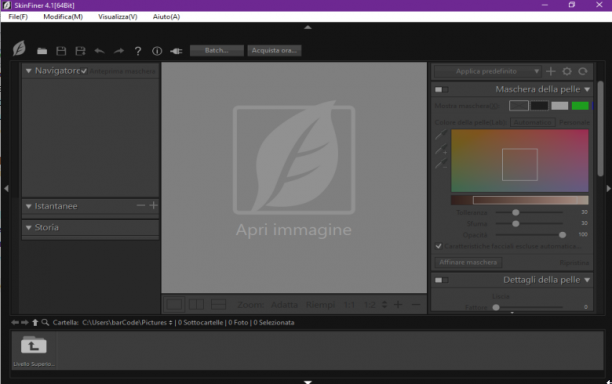Click the Riempi zoom option
612x384 pixels.
point(320,304)
